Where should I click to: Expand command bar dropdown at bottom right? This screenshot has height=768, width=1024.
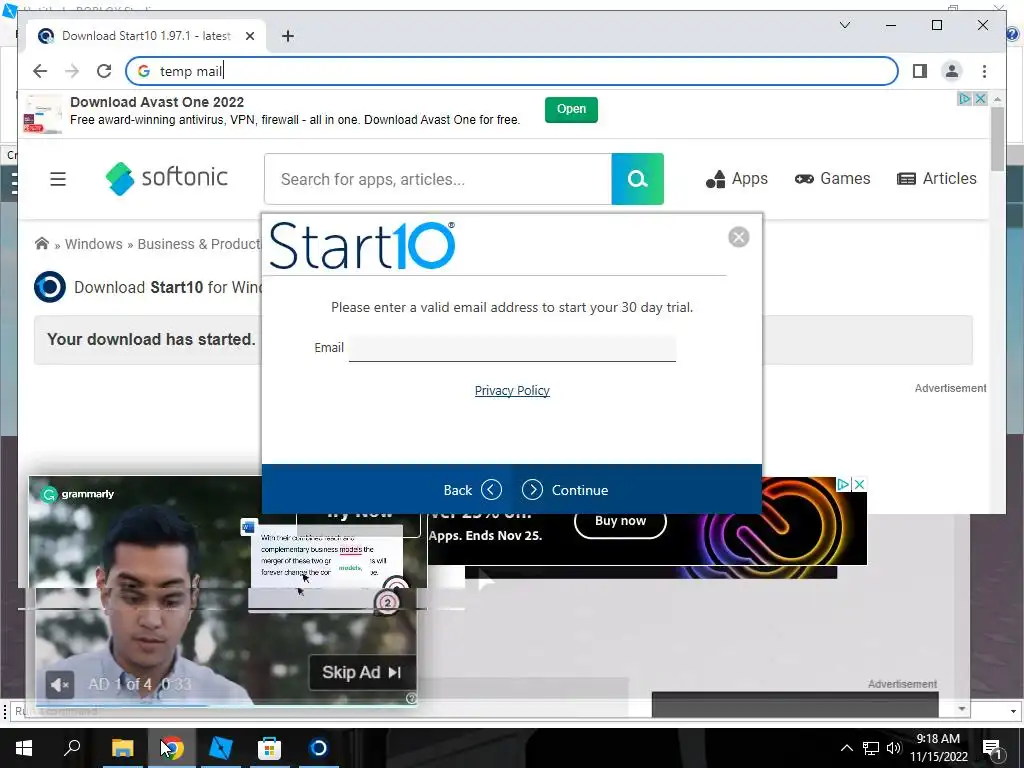click(x=1013, y=711)
